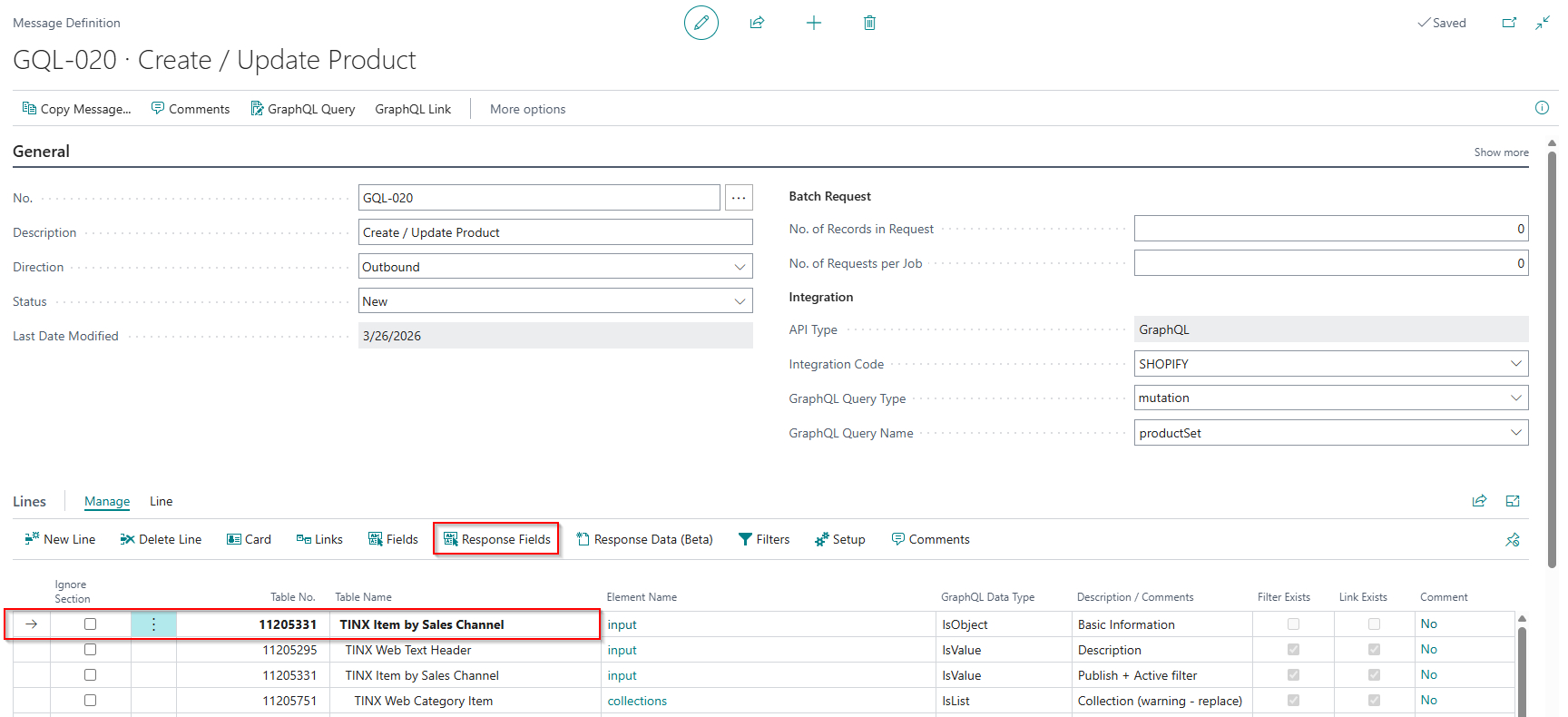Switch to the Line tab in Lines
Image resolution: width=1568 pixels, height=717 pixels.
161,501
